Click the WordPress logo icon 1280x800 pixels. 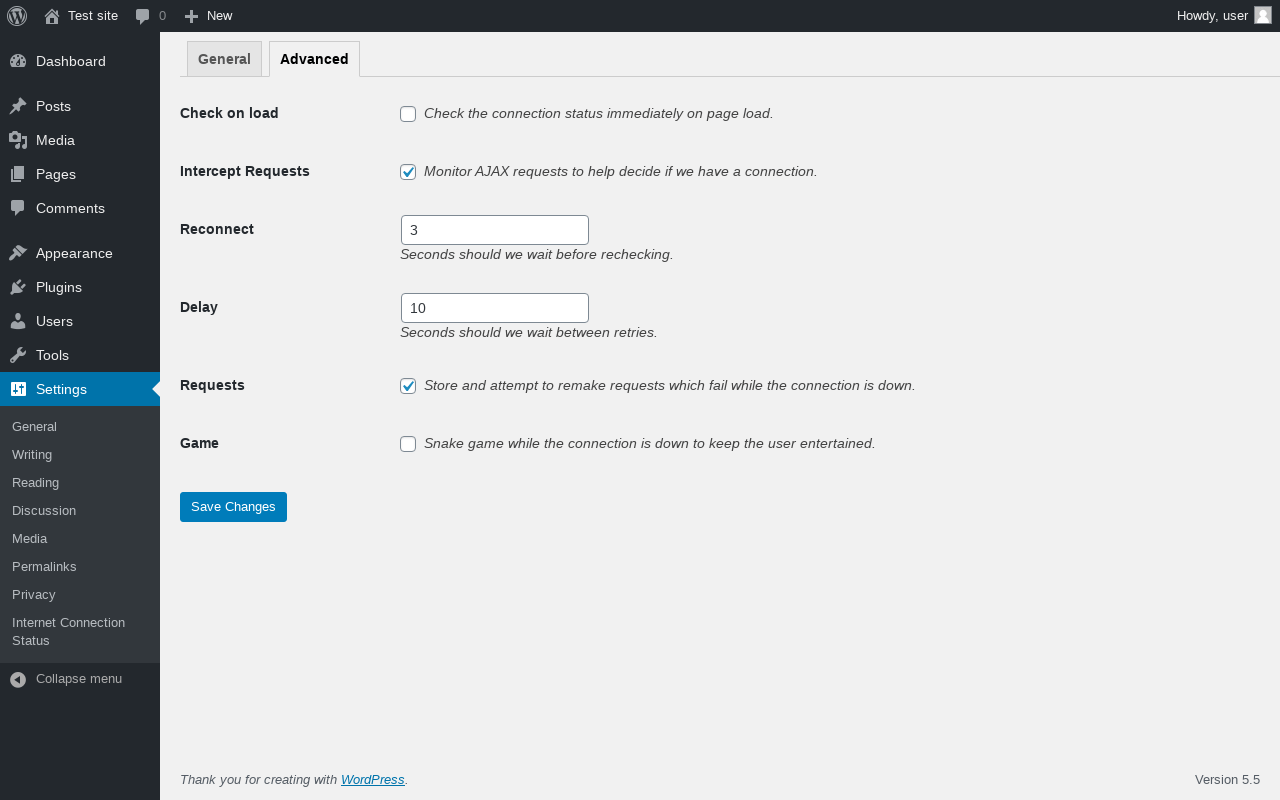tap(17, 16)
